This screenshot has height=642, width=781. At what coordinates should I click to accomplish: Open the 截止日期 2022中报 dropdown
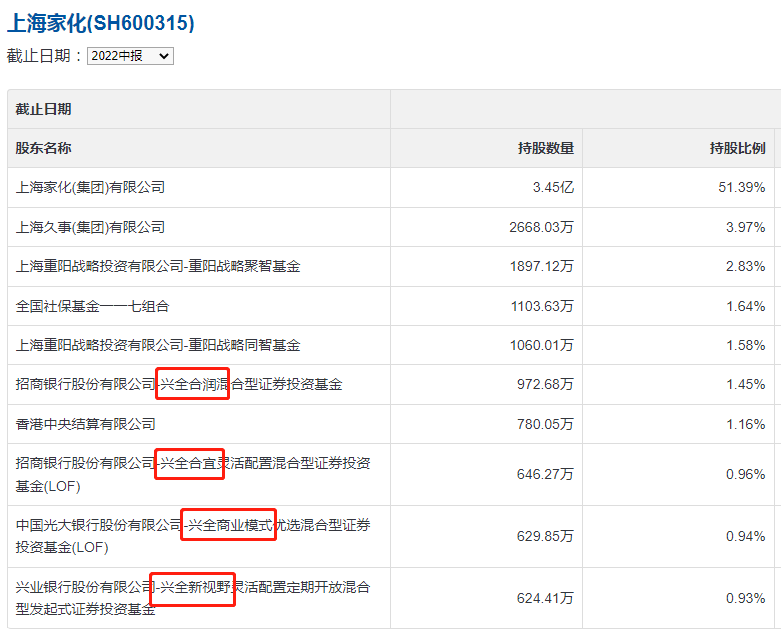(x=130, y=56)
